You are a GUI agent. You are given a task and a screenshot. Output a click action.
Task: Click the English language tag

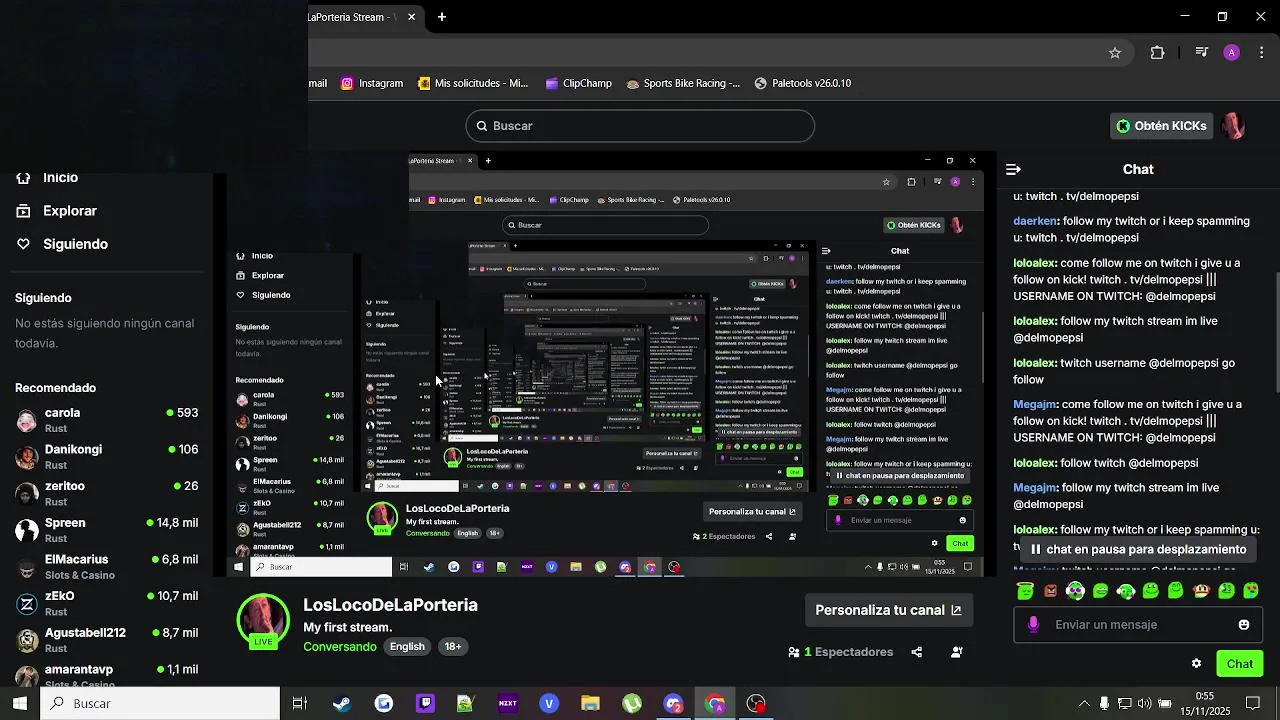coord(407,647)
